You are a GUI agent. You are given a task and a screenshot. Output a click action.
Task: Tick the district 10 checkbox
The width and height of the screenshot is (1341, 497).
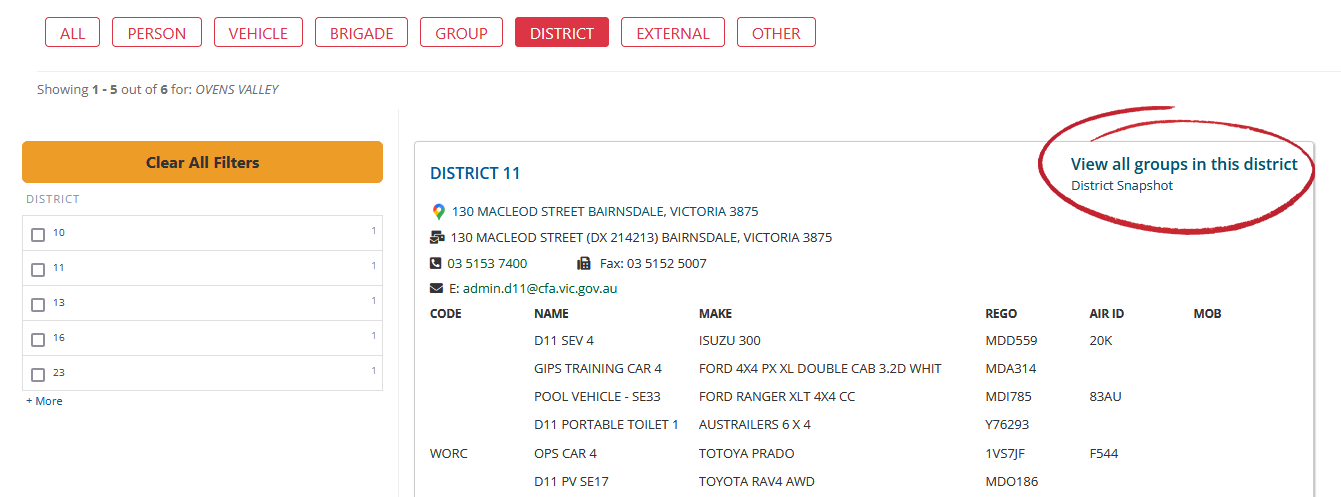[x=38, y=235]
